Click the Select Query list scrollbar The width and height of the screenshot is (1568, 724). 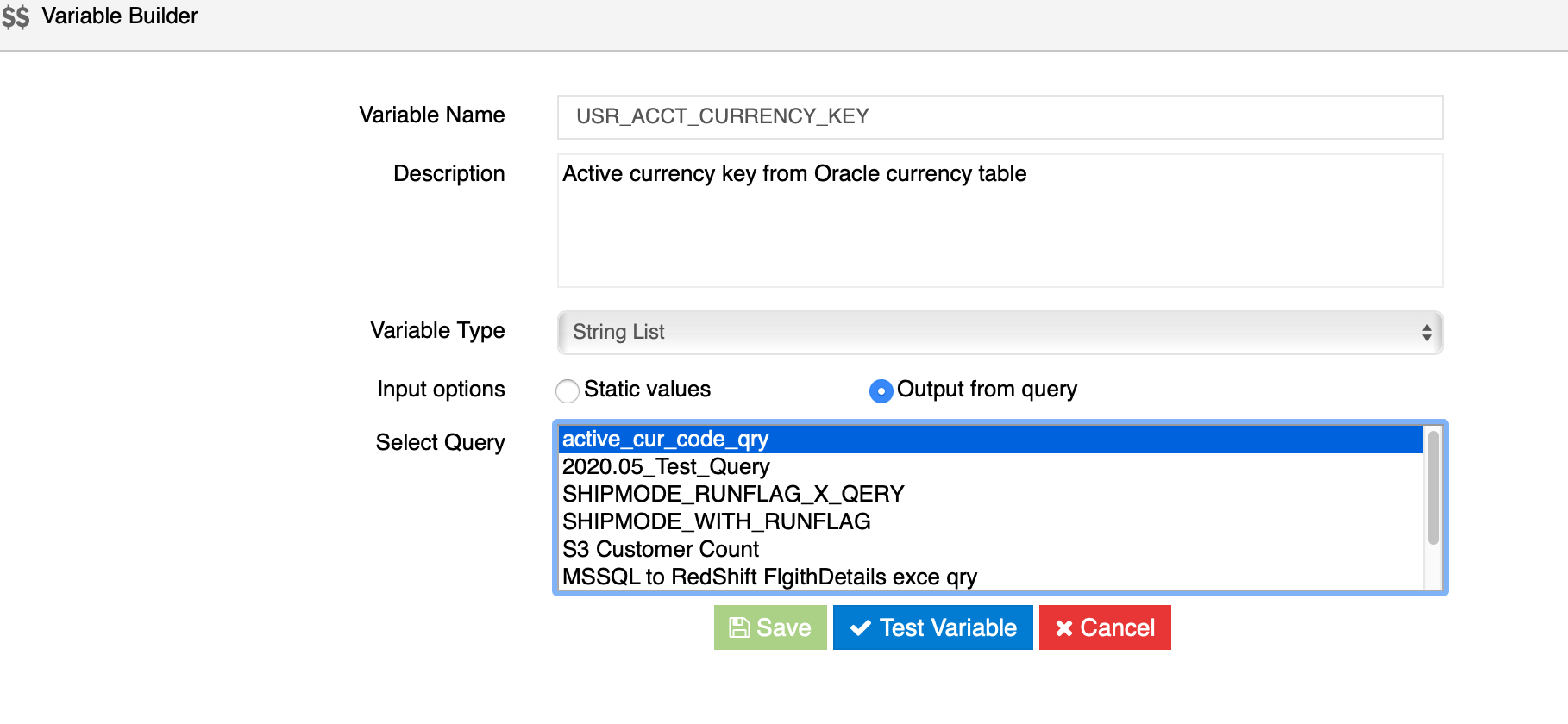coord(1433,488)
